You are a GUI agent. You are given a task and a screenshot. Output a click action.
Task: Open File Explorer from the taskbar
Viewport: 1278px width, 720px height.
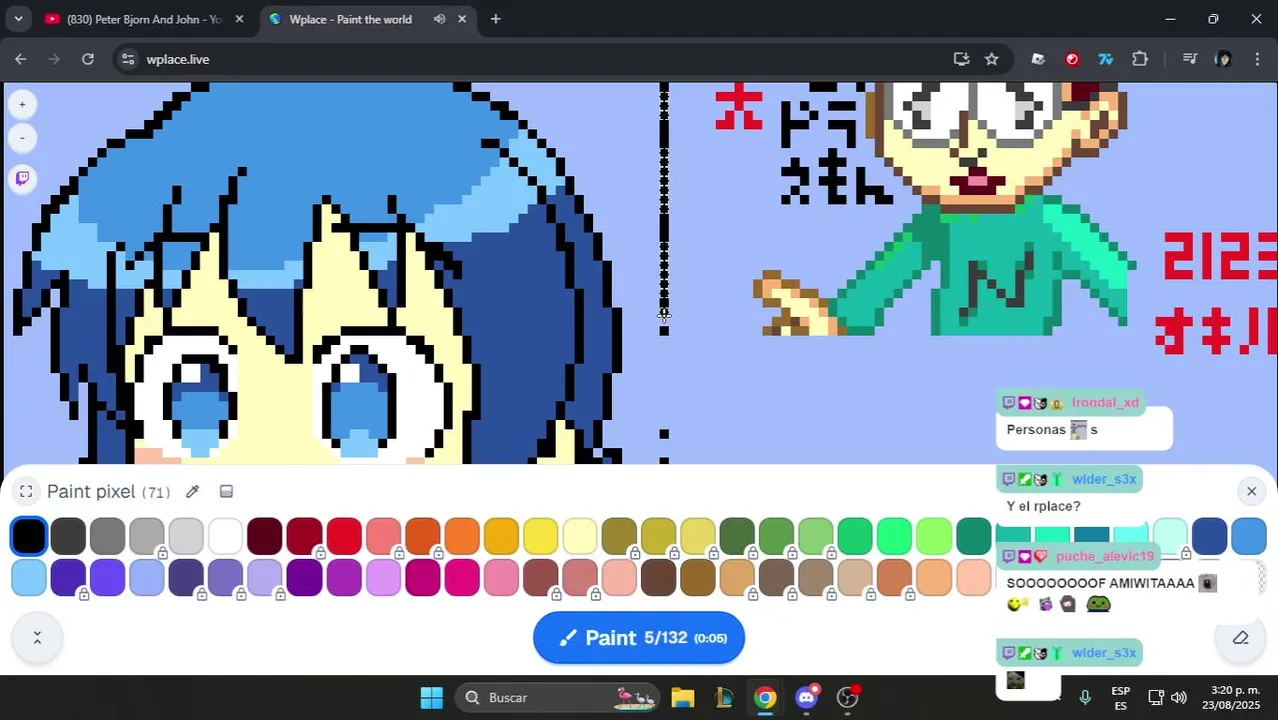point(682,697)
